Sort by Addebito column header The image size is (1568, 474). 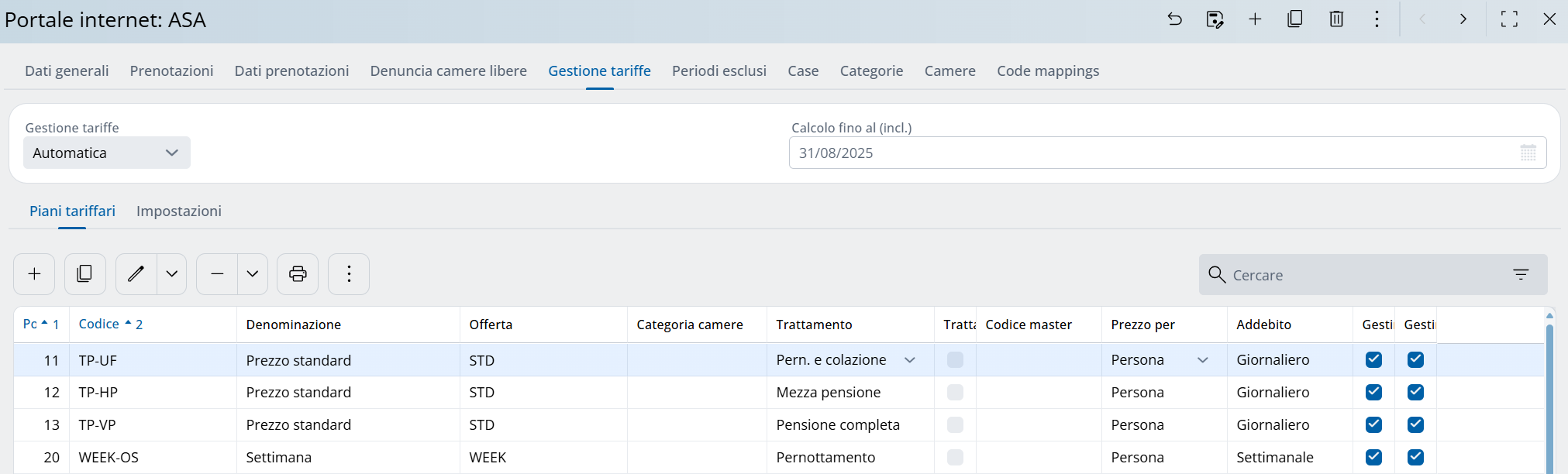(1290, 325)
